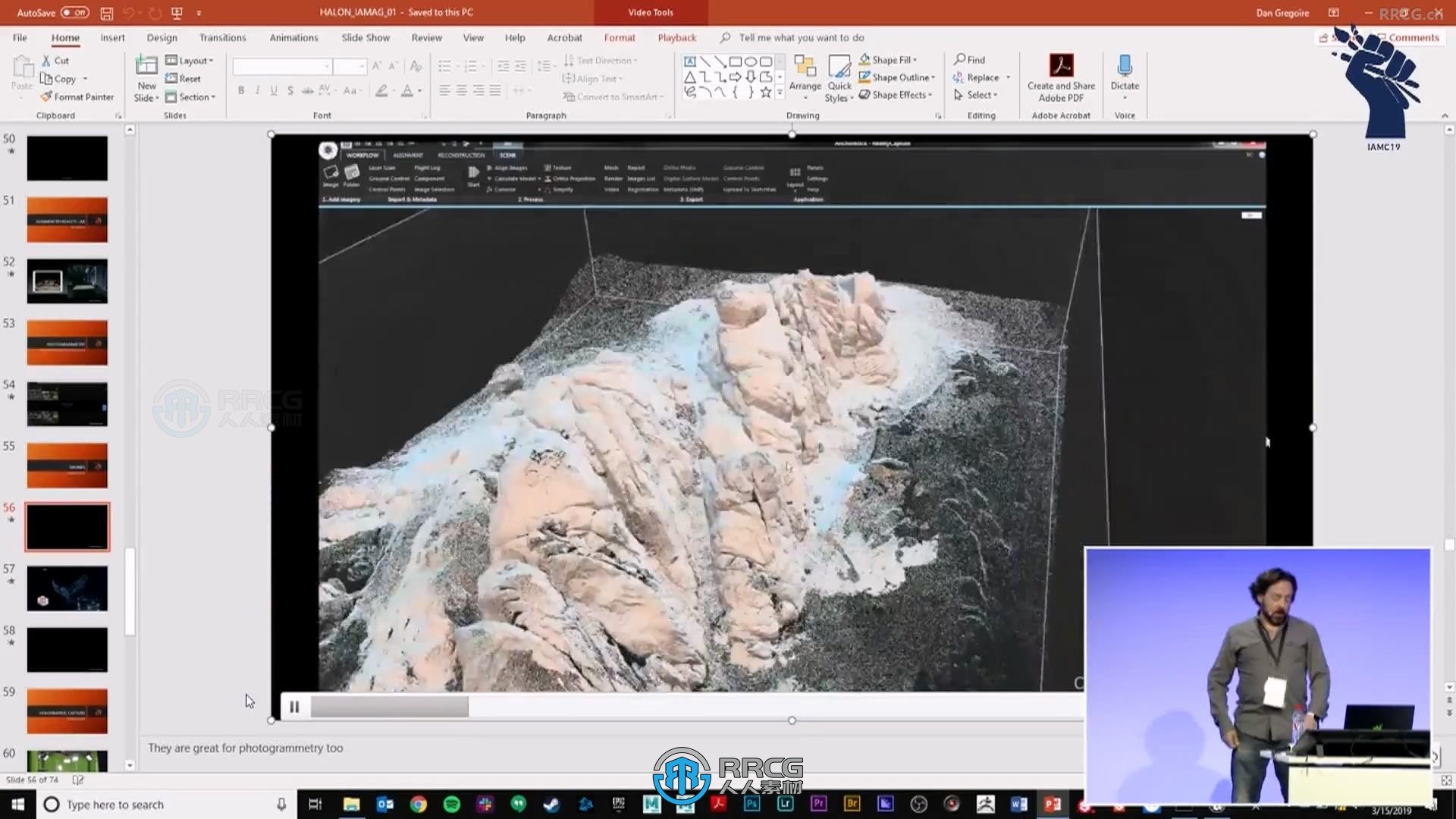
Task: Open Premiere Pro from taskbar
Action: click(818, 804)
